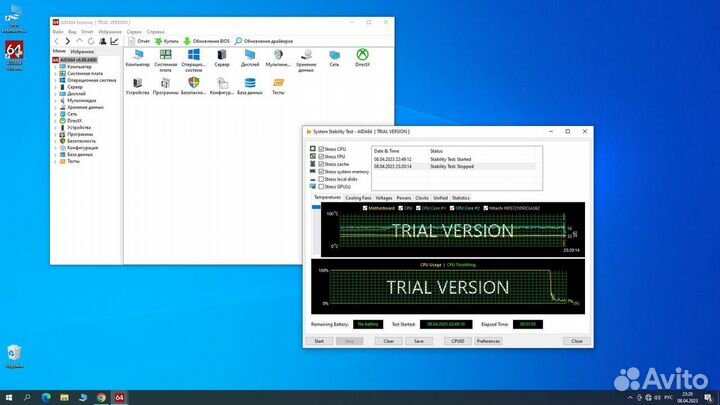Viewport: 720px width, 405px height.
Task: Click Отчёт report toolbar button
Action: coord(139,41)
